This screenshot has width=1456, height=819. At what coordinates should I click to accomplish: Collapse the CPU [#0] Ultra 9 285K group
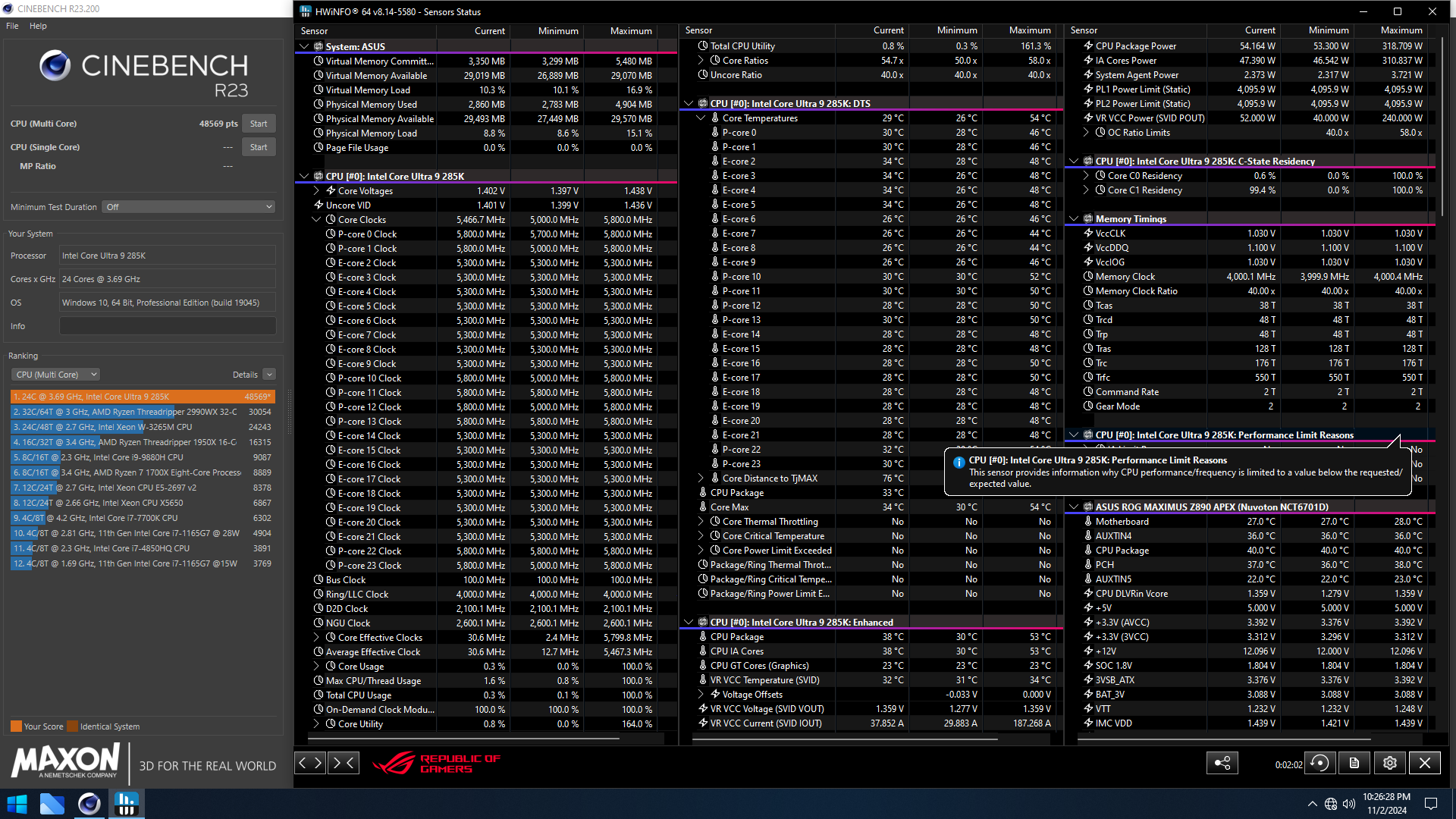click(x=304, y=176)
